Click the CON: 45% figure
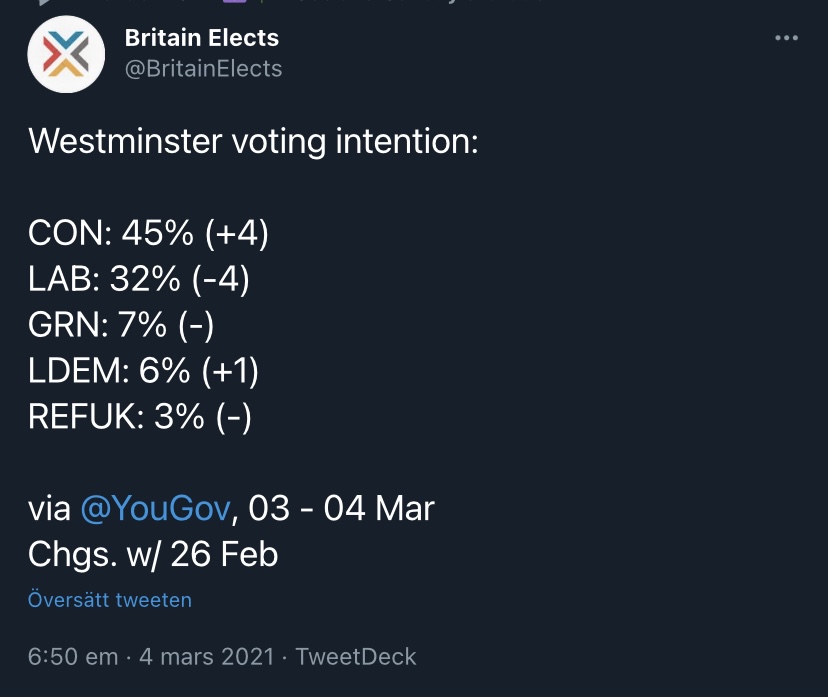Viewport: 828px width, 697px height. 111,233
